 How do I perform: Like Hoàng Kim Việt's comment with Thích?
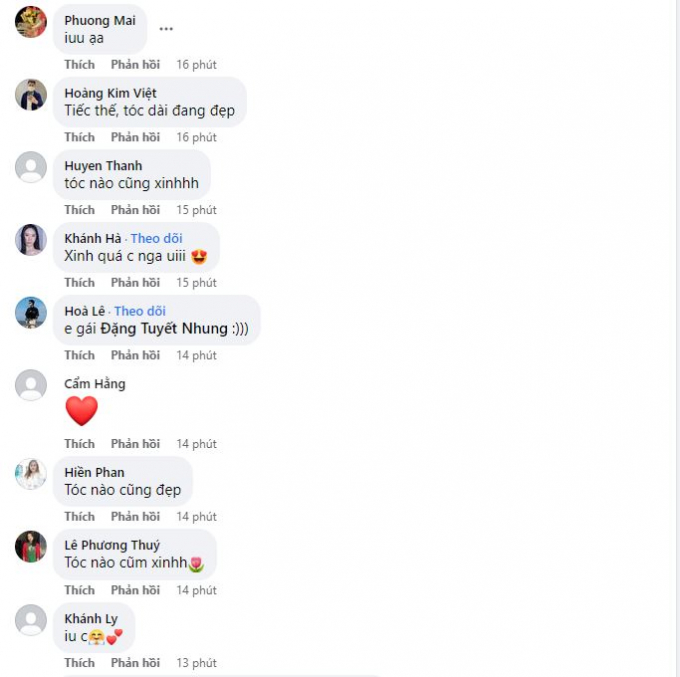pyautogui.click(x=79, y=137)
